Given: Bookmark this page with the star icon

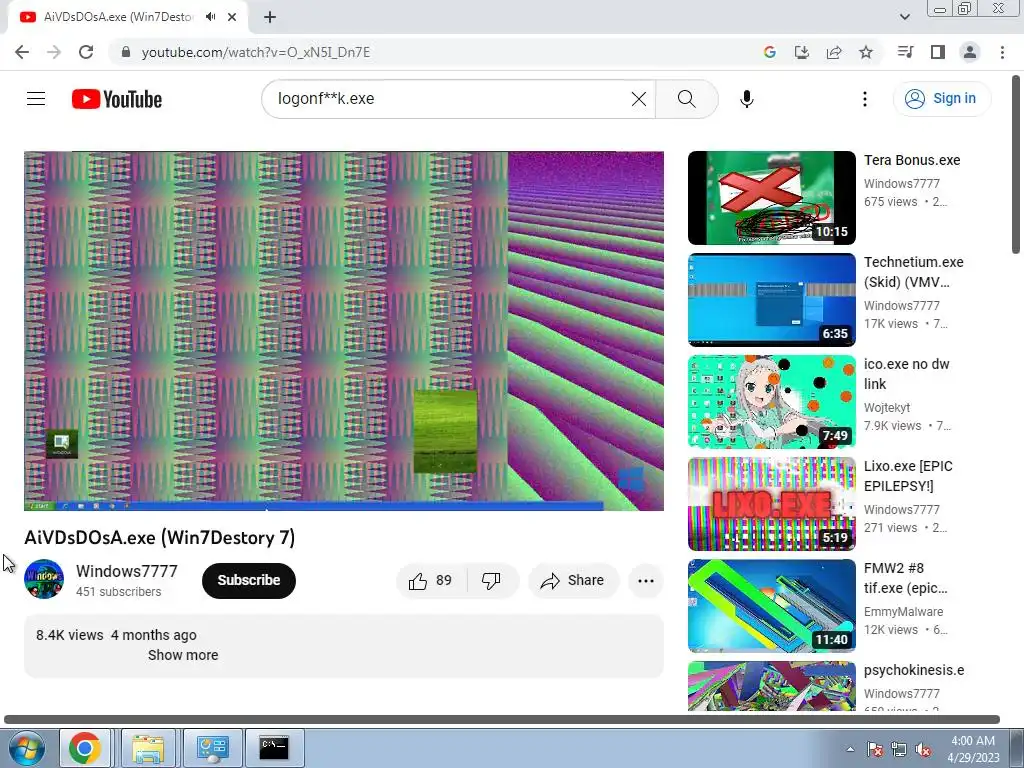Looking at the screenshot, I should (x=866, y=52).
